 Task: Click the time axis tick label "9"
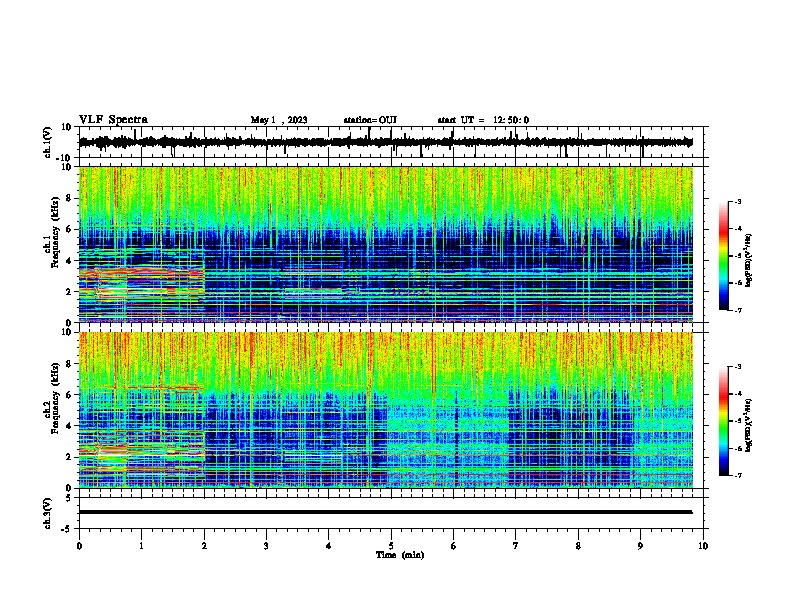[640, 546]
